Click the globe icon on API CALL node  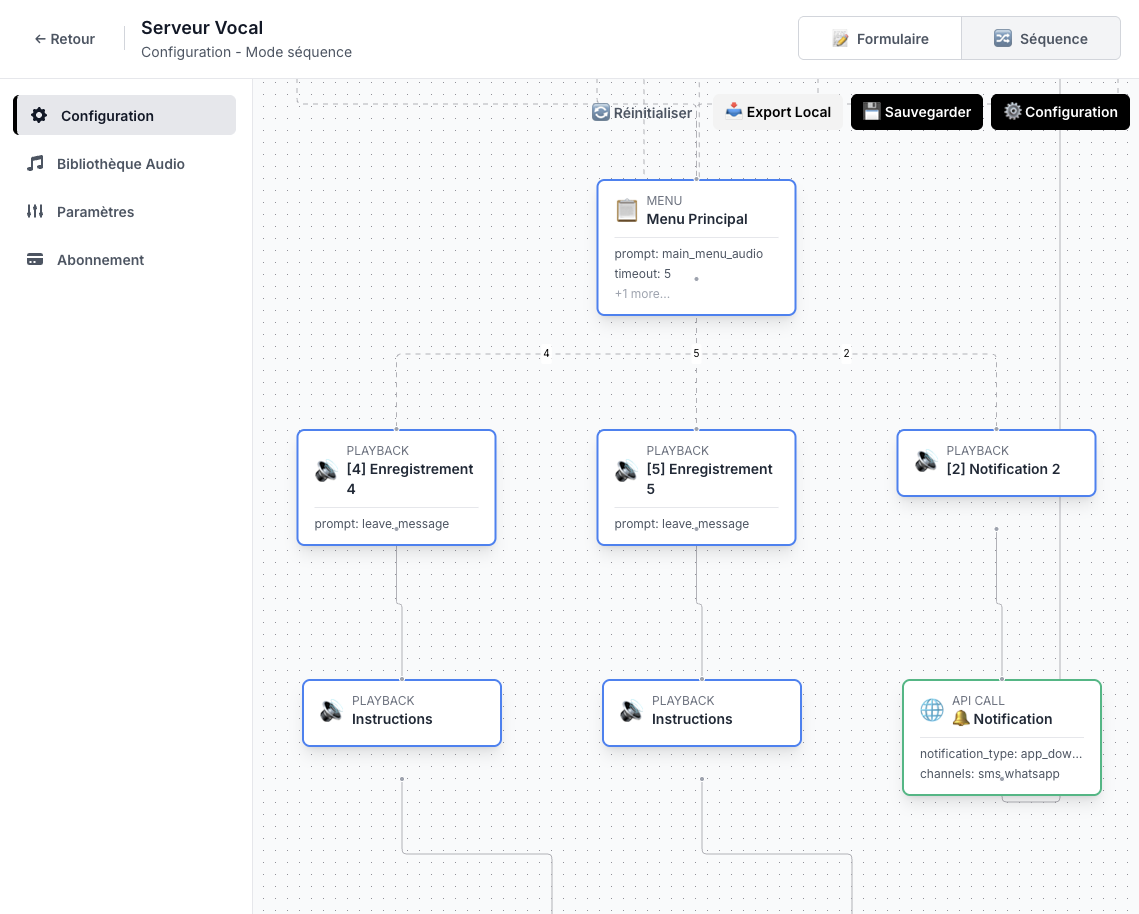click(x=932, y=710)
